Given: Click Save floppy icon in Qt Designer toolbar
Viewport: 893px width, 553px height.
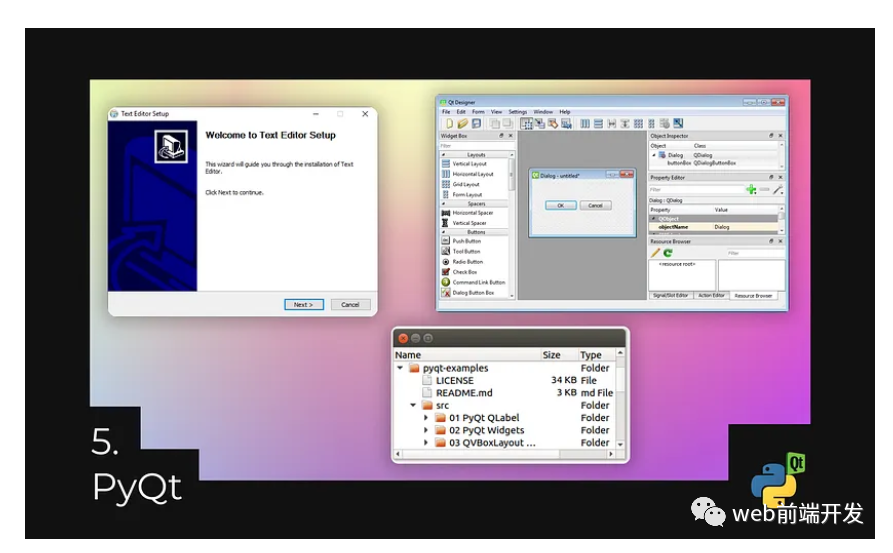Looking at the screenshot, I should point(476,123).
